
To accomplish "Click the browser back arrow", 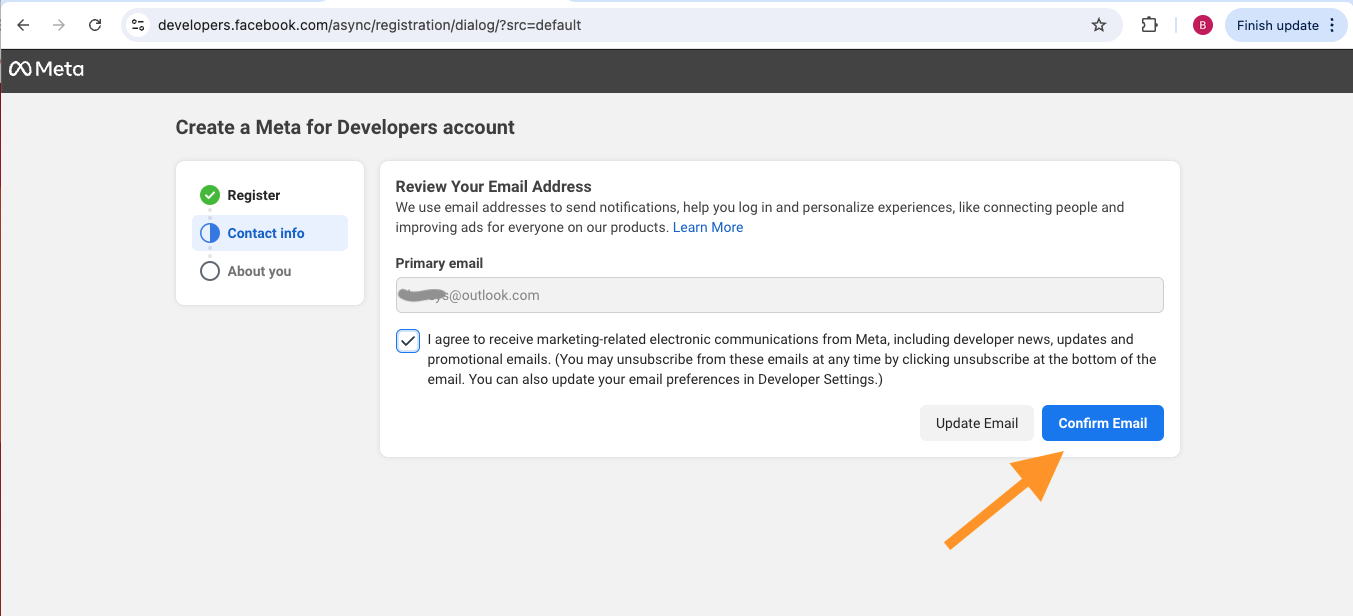I will click(23, 25).
